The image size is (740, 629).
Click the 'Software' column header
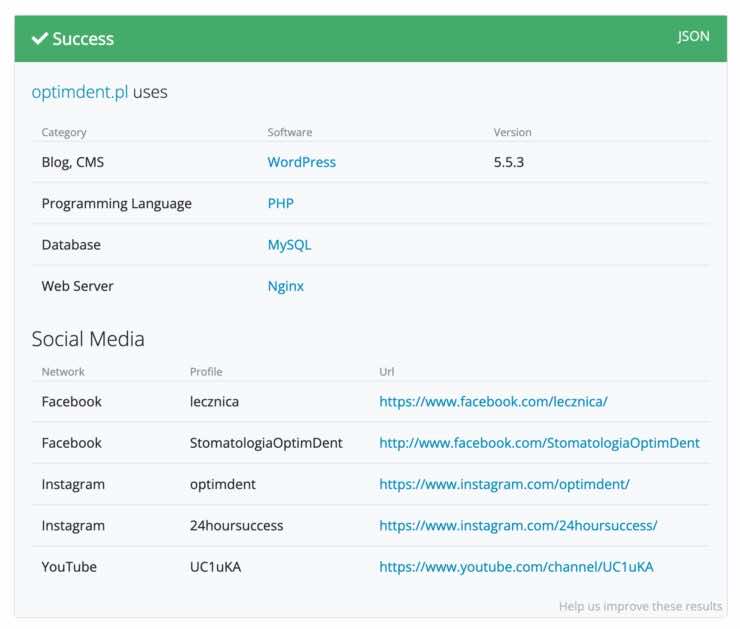[290, 133]
